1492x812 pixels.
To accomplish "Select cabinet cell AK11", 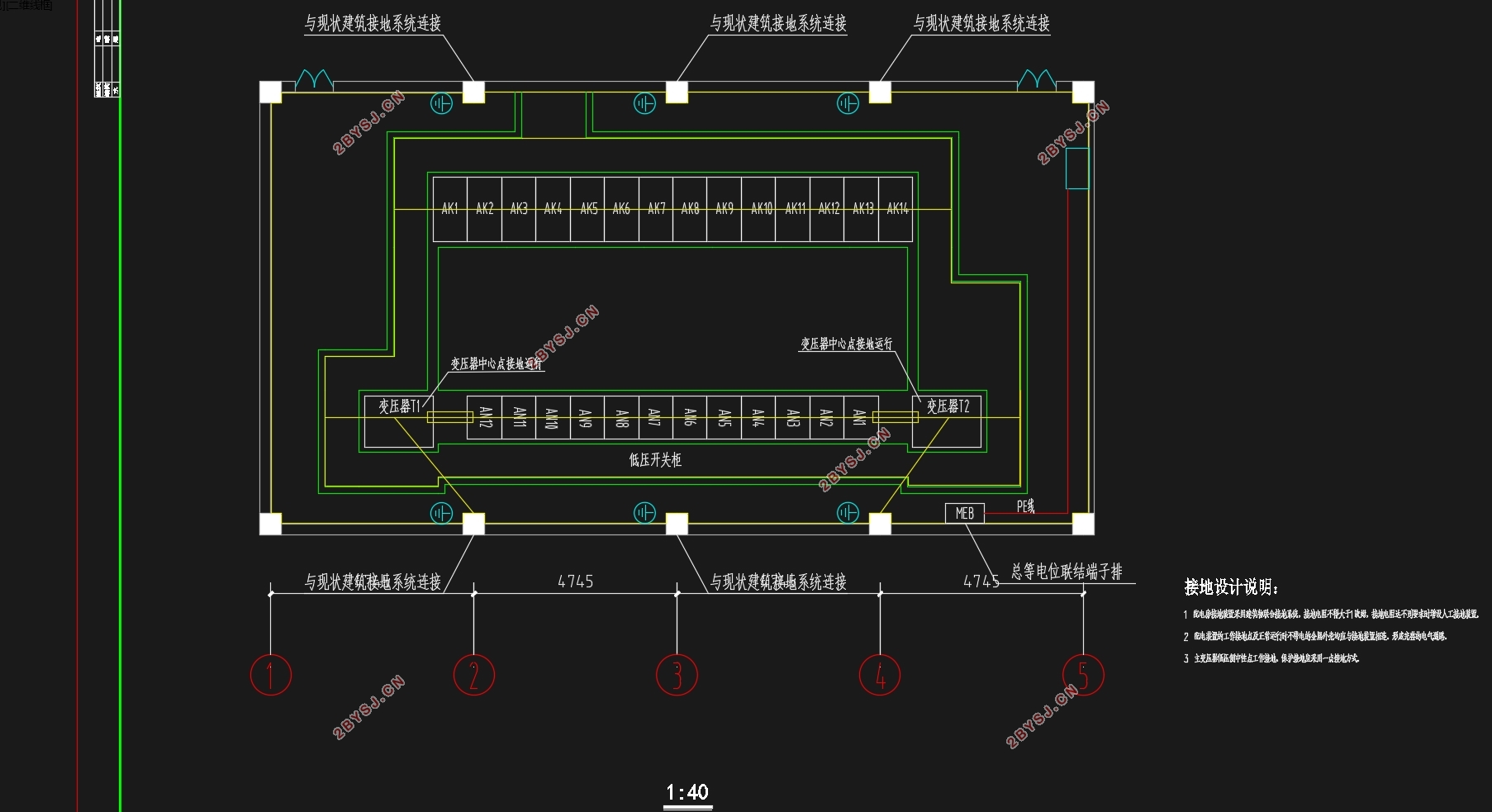I will click(x=793, y=209).
